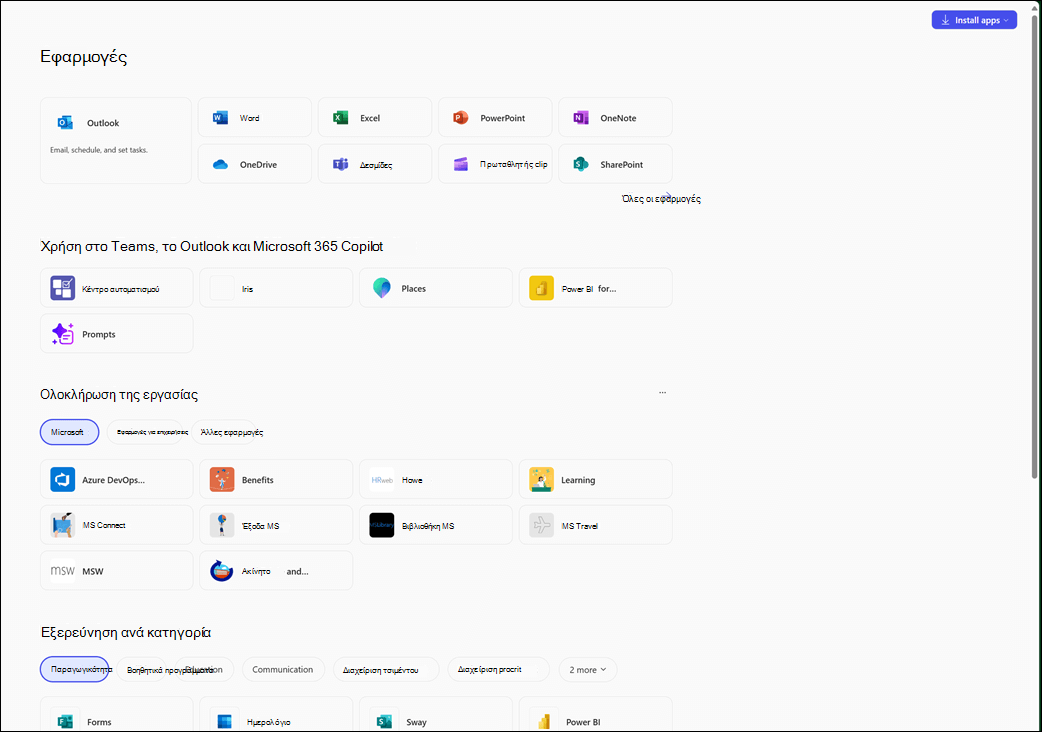1042x732 pixels.
Task: Click the MS Connect icon
Action: (62, 525)
